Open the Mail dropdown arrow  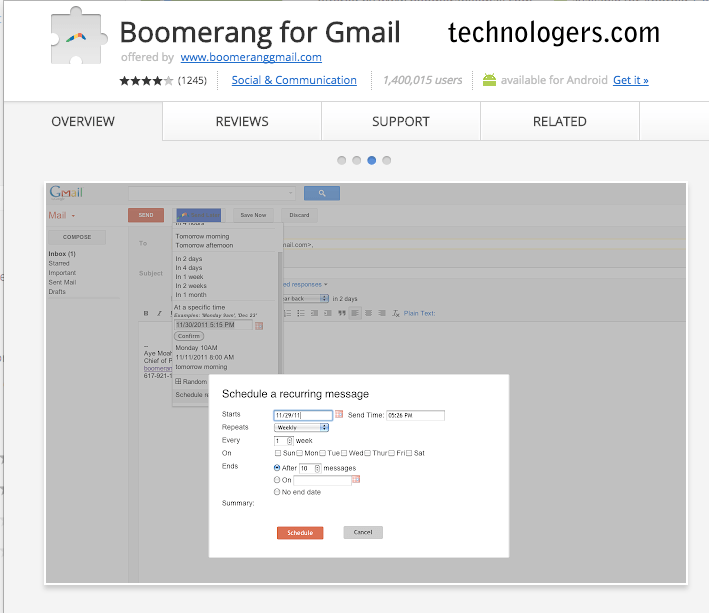pyautogui.click(x=73, y=216)
